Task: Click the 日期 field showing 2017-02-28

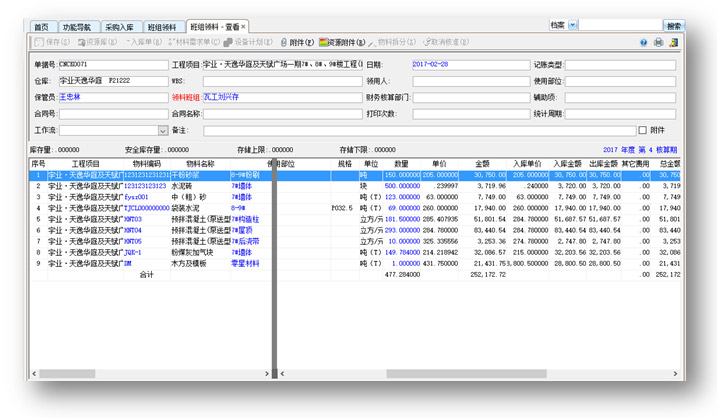Action: [471, 65]
